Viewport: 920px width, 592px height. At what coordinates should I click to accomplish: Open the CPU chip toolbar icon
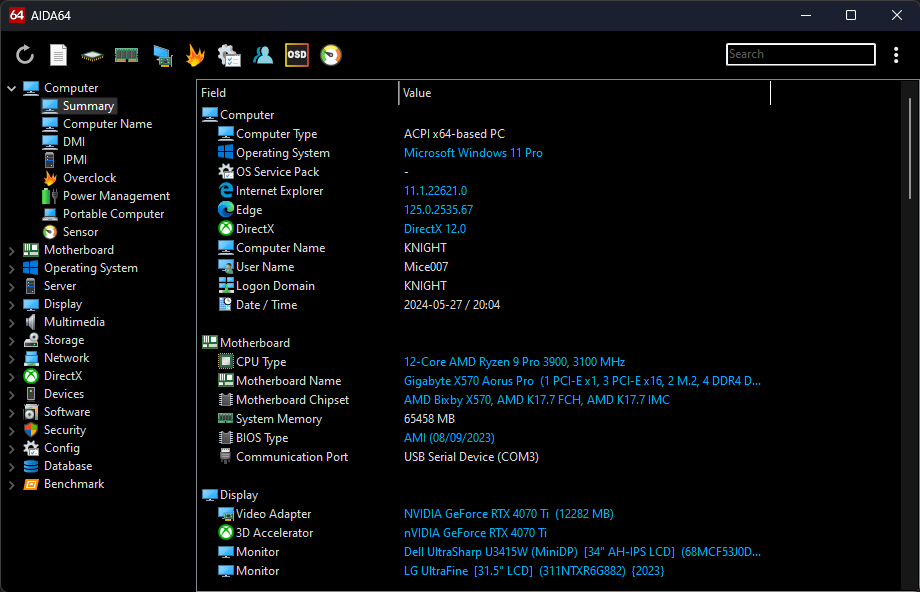(x=92, y=55)
